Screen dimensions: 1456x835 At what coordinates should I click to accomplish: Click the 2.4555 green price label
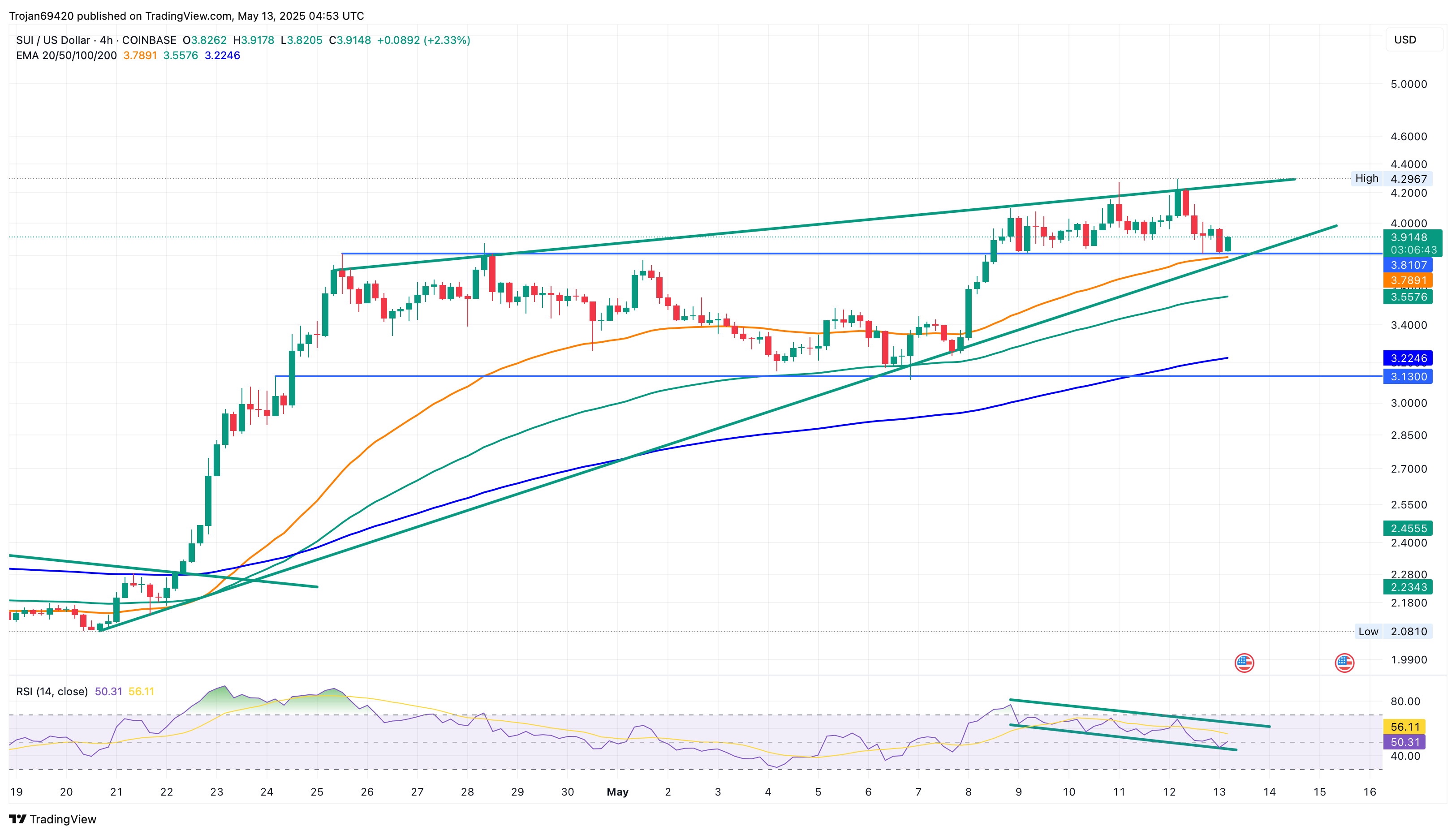pyautogui.click(x=1408, y=528)
